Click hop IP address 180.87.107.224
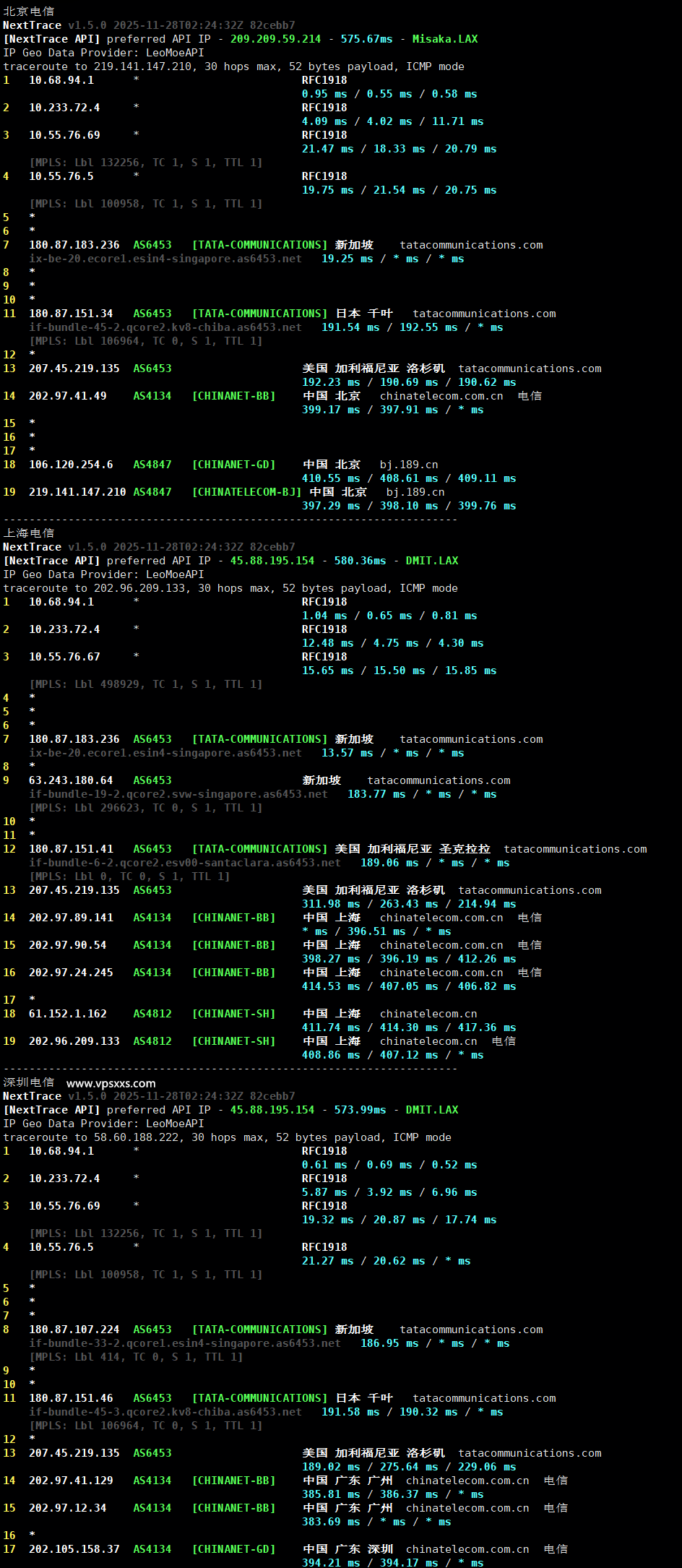This screenshot has height=1568, width=682. tap(74, 1330)
